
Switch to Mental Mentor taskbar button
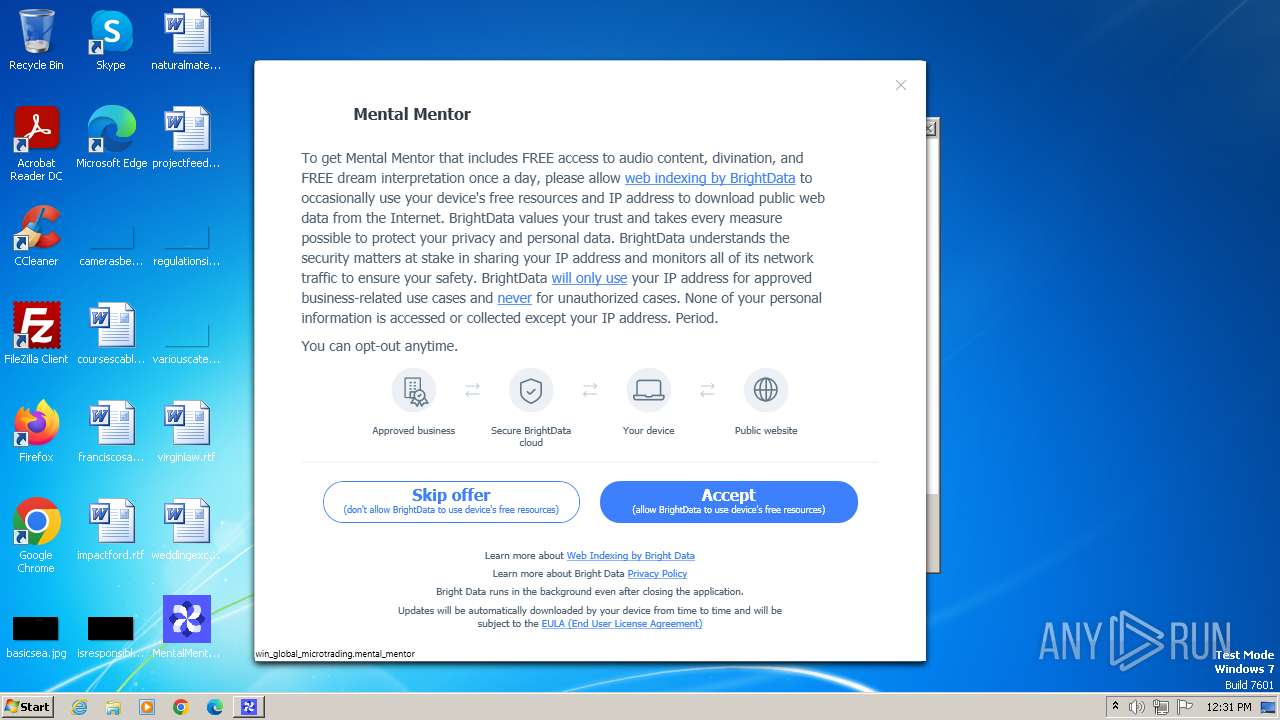[249, 707]
